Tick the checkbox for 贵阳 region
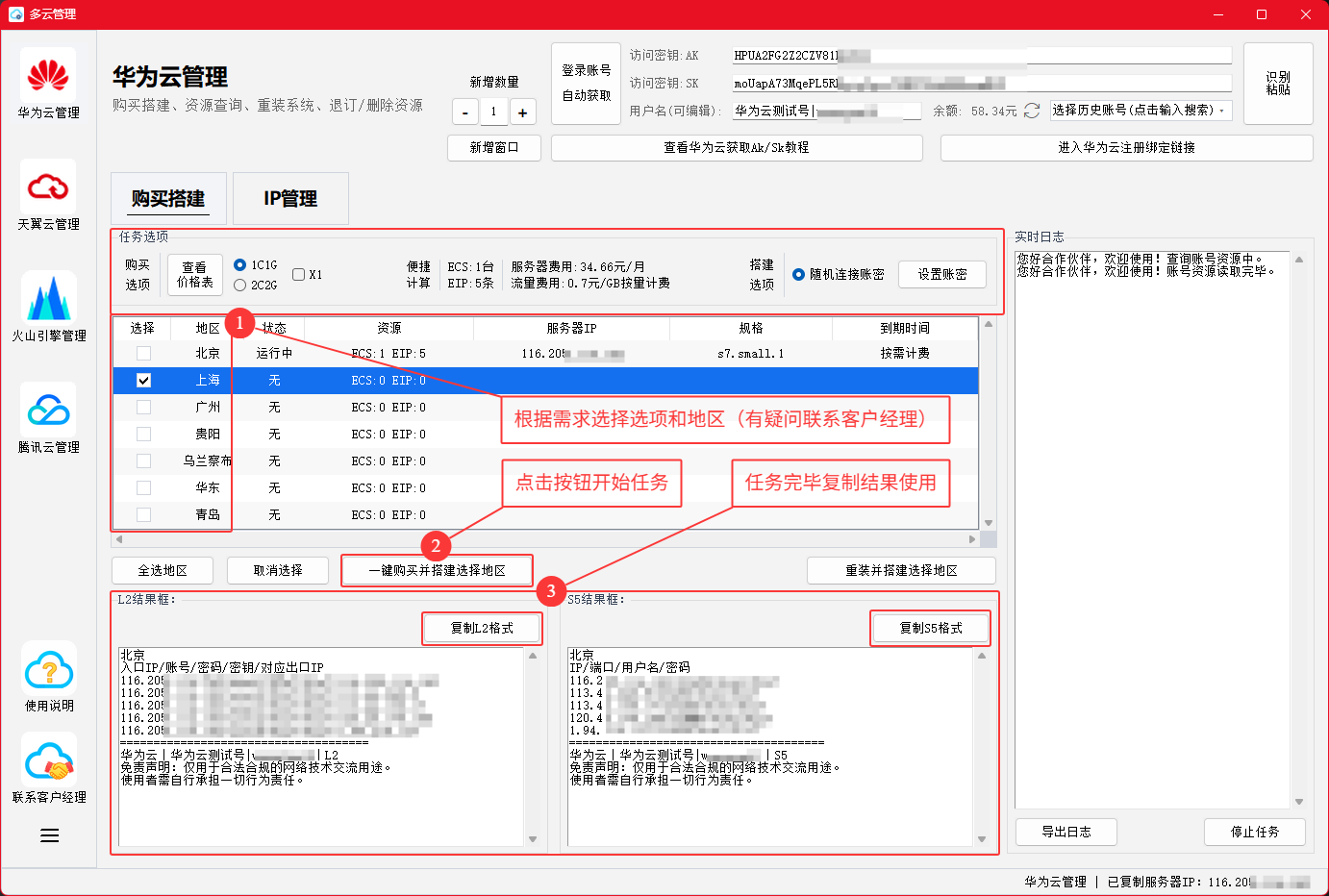Image resolution: width=1329 pixels, height=896 pixels. tap(143, 435)
